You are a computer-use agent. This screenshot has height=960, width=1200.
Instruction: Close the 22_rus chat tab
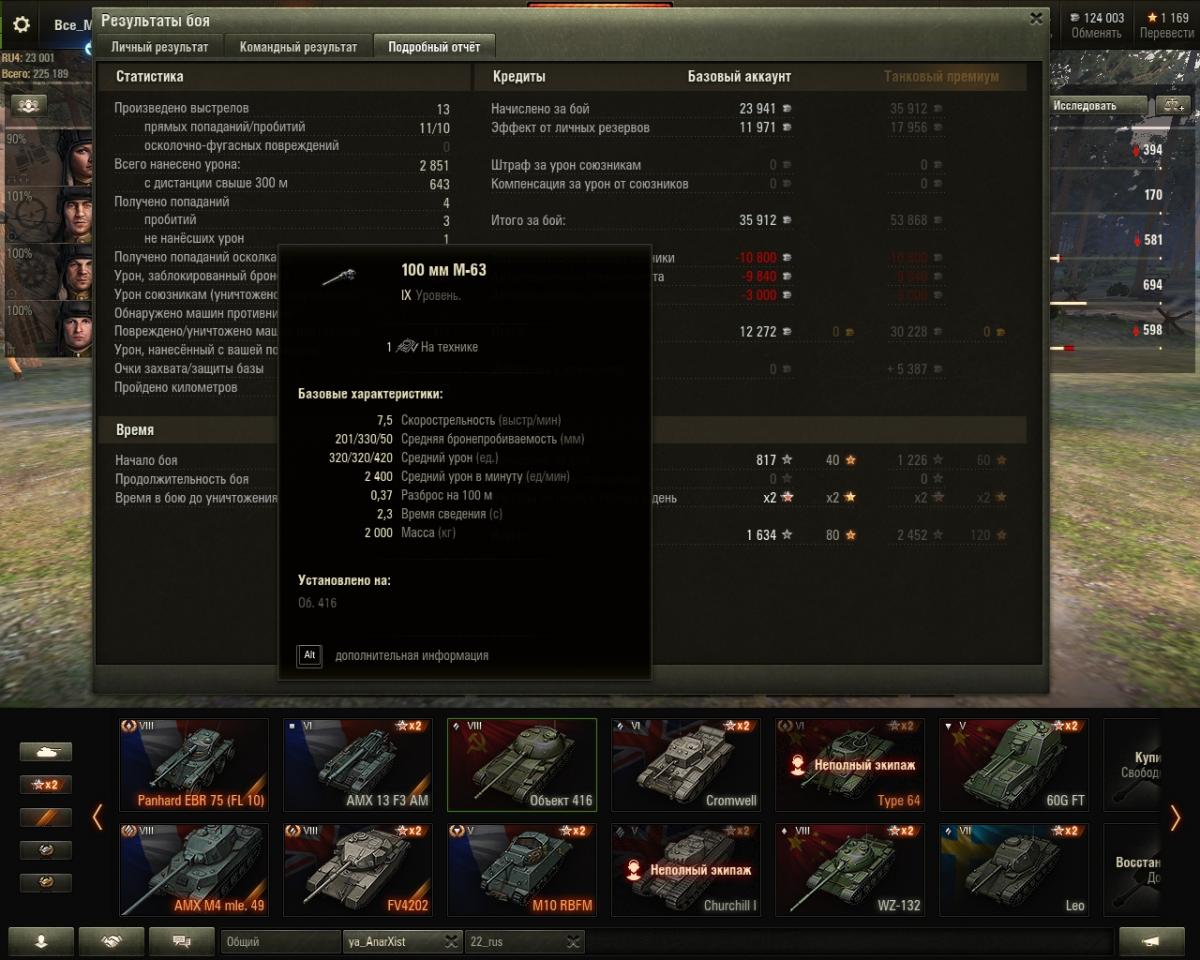pos(573,942)
